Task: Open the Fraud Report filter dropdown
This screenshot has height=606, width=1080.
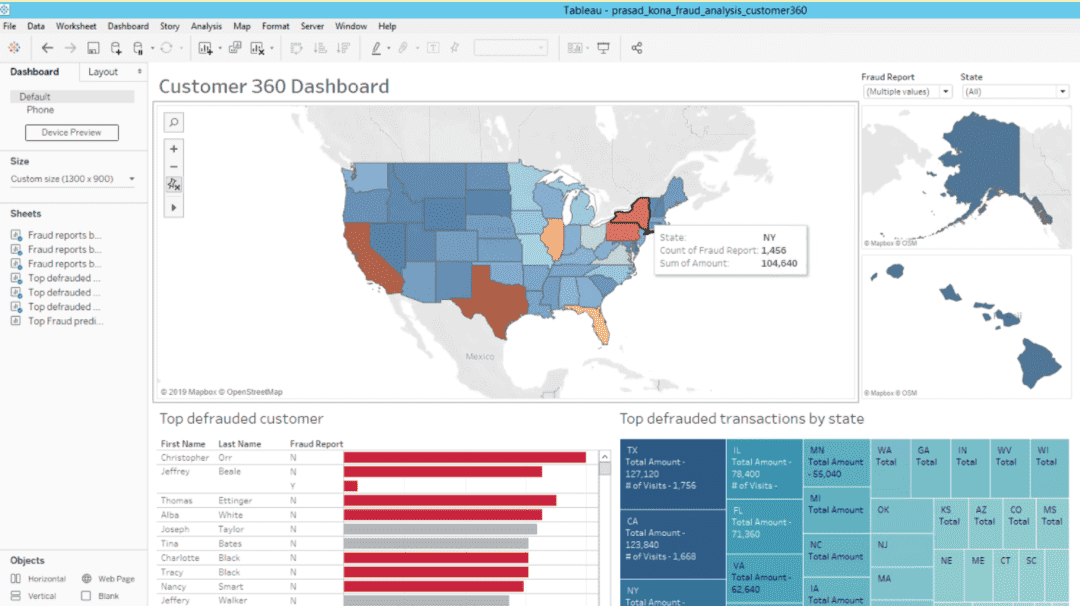Action: pyautogui.click(x=908, y=92)
